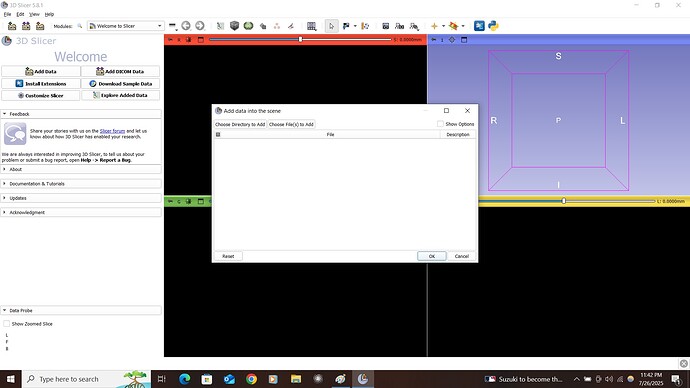Check Show Zoomed Slice in Data Probe
The image size is (690, 388).
(x=7, y=324)
